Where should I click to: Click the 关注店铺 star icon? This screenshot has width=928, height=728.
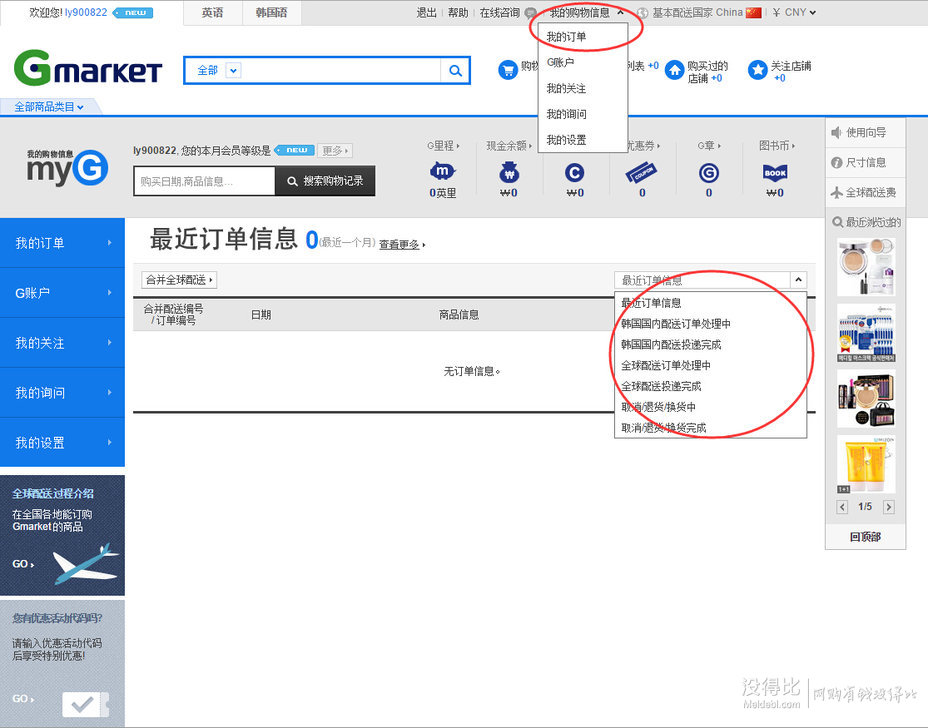(758, 70)
